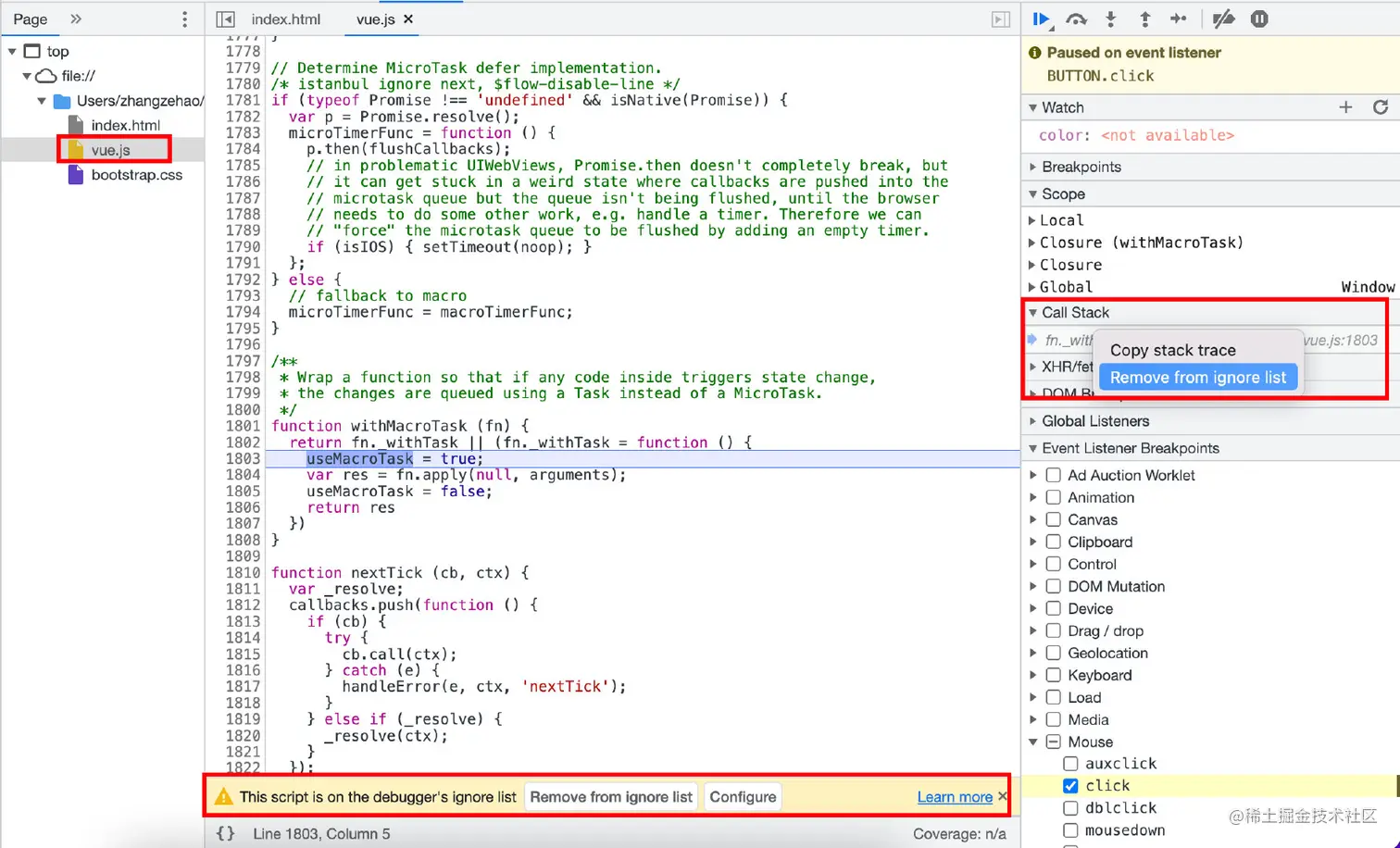The image size is (1400, 848).
Task: Pretty print with curly braces icon
Action: (225, 833)
